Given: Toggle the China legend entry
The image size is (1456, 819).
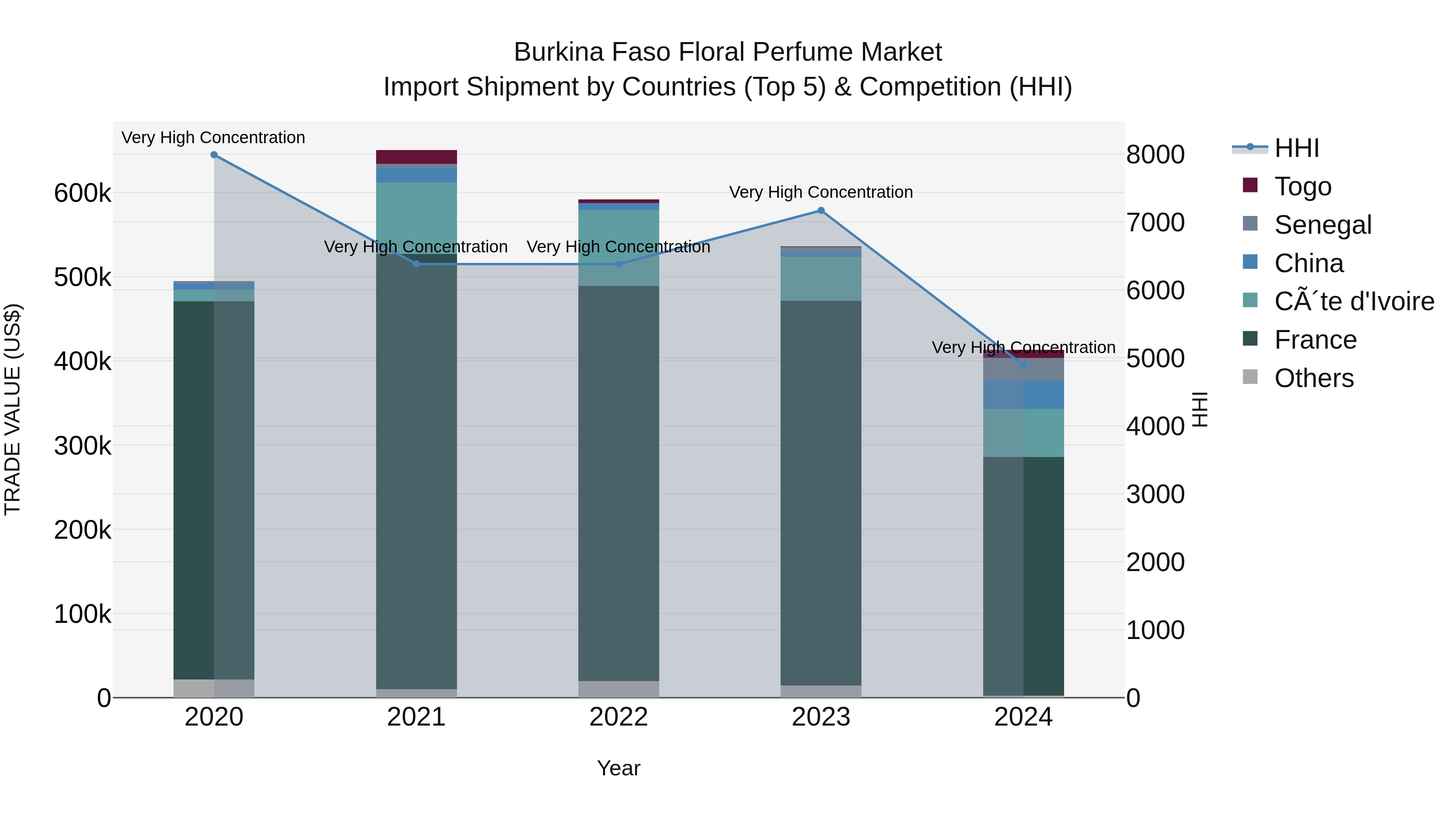Looking at the screenshot, I should click(1293, 263).
